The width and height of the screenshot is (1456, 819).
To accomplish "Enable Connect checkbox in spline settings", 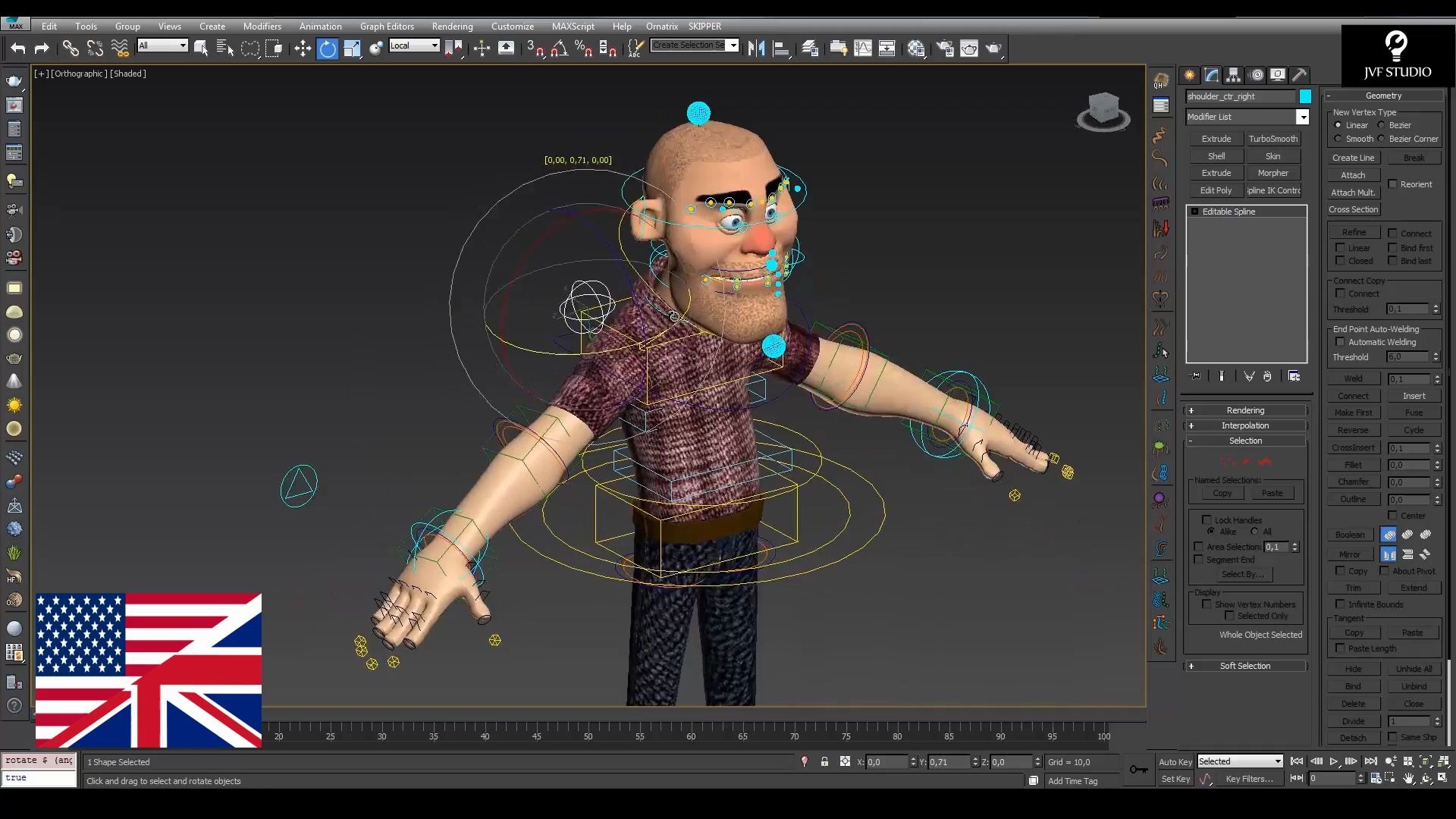I will [1393, 233].
